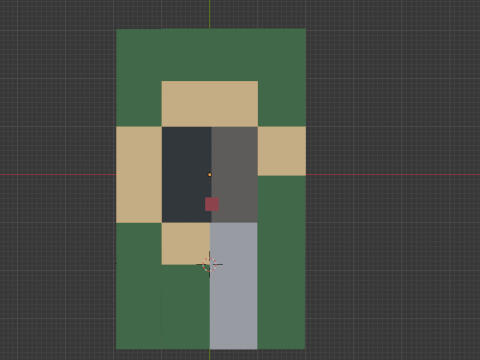480x360 pixels.
Task: Select the large green area above the wide tan block
Action: [211, 54]
